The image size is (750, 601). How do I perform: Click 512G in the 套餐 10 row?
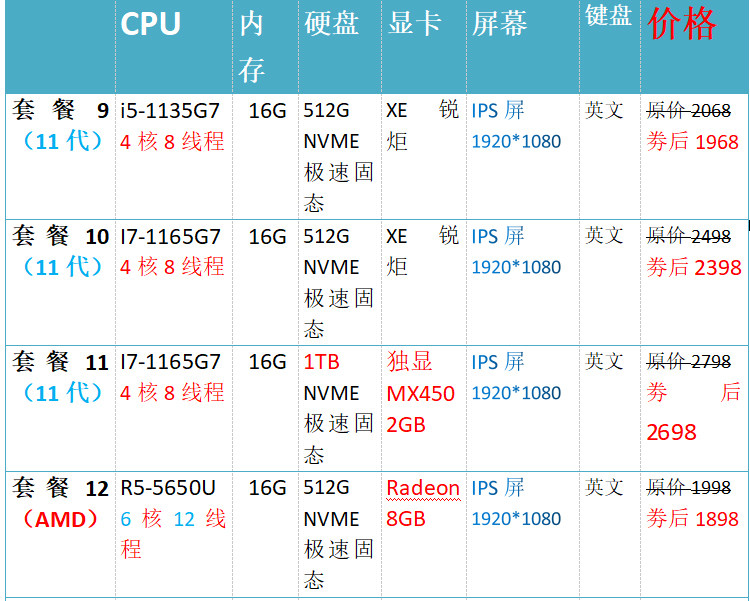[x=326, y=236]
